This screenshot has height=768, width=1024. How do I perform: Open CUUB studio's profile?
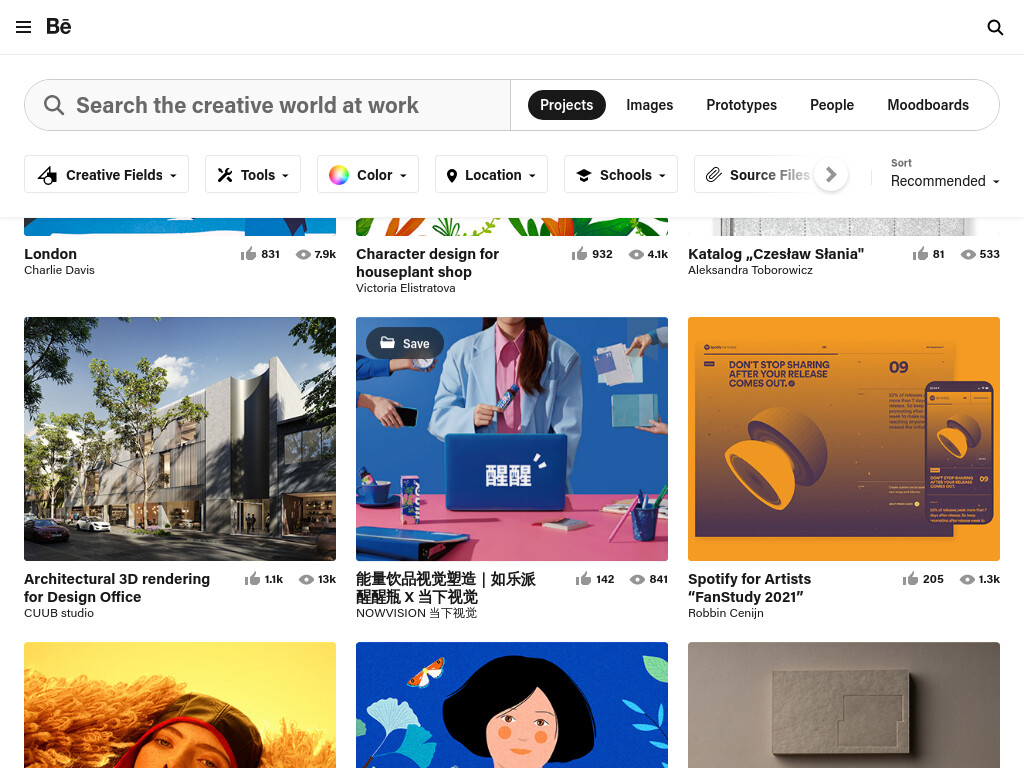click(59, 613)
